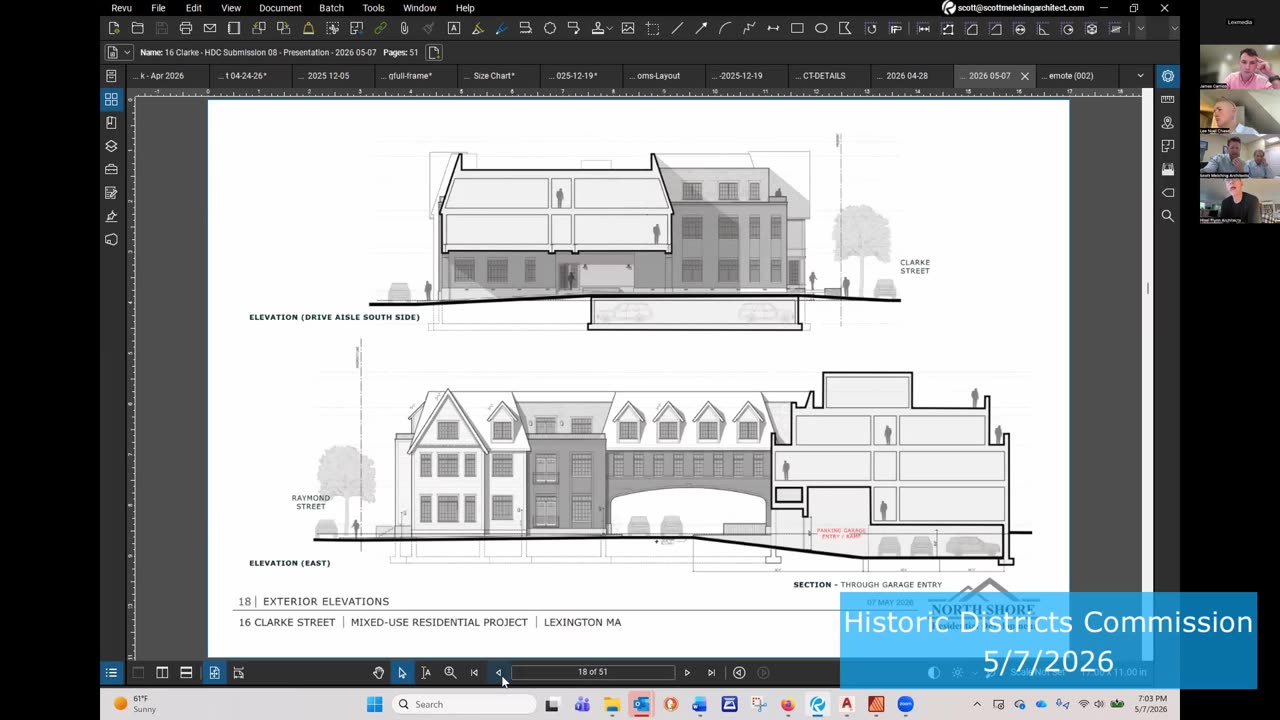Select the Arc tool
Viewport: 1280px width, 720px height.
(725, 28)
